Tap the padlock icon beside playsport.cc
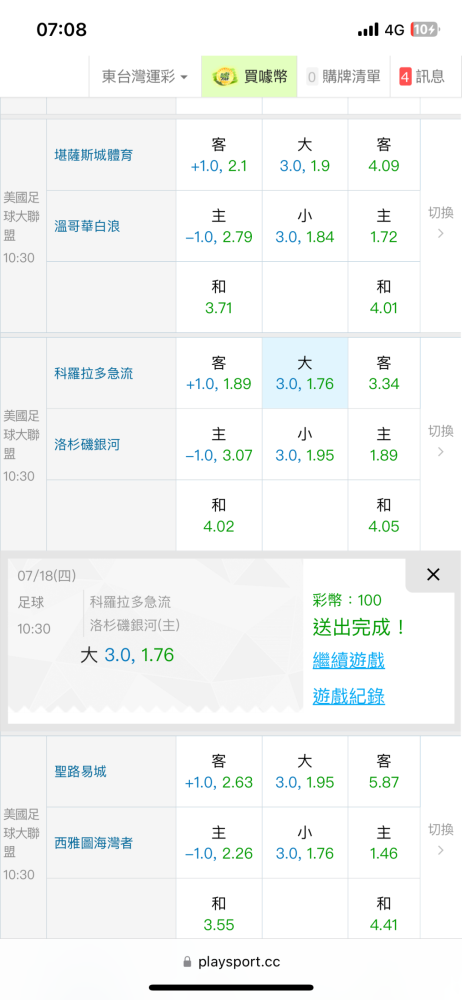Viewport: 462px width, 1000px height. click(187, 962)
